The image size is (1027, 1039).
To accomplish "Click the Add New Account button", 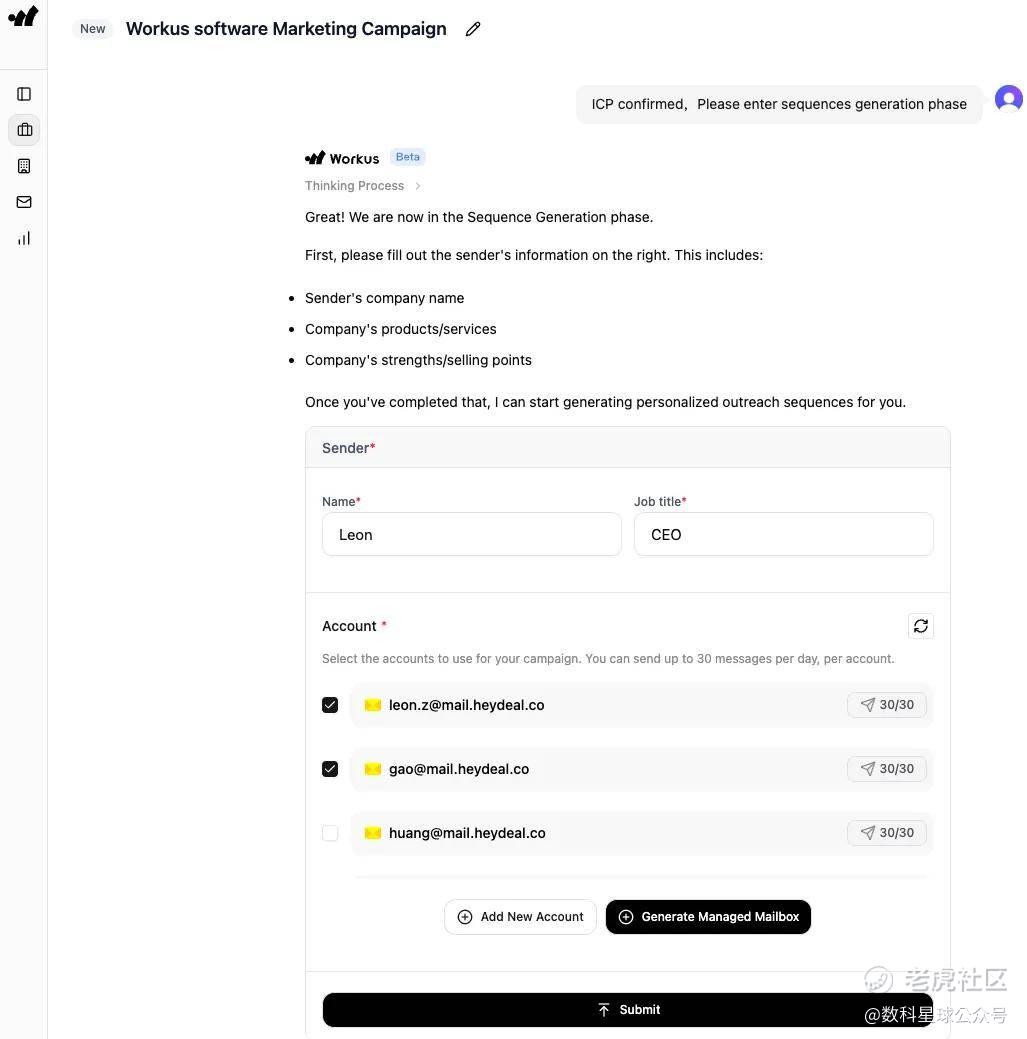I will tap(520, 917).
